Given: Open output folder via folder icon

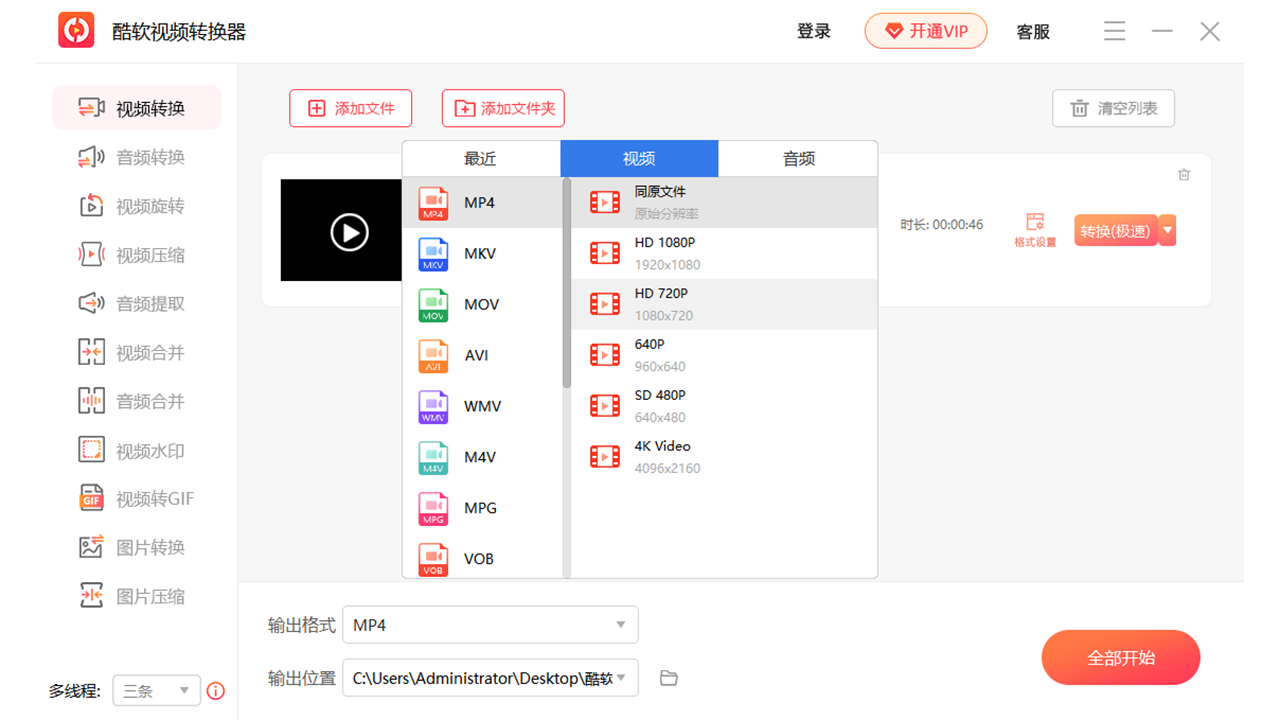Looking at the screenshot, I should pos(668,677).
